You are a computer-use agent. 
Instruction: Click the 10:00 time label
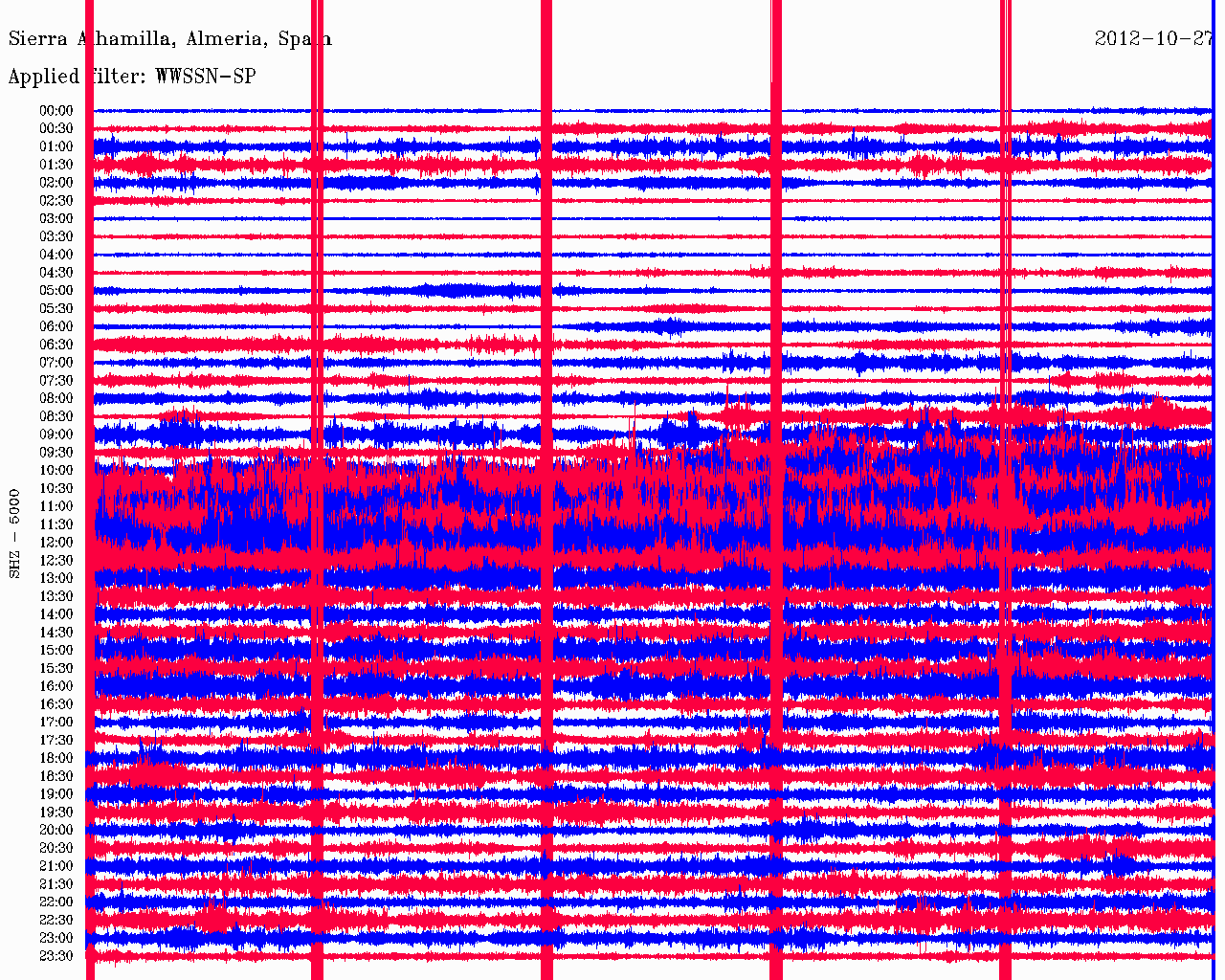(x=56, y=471)
